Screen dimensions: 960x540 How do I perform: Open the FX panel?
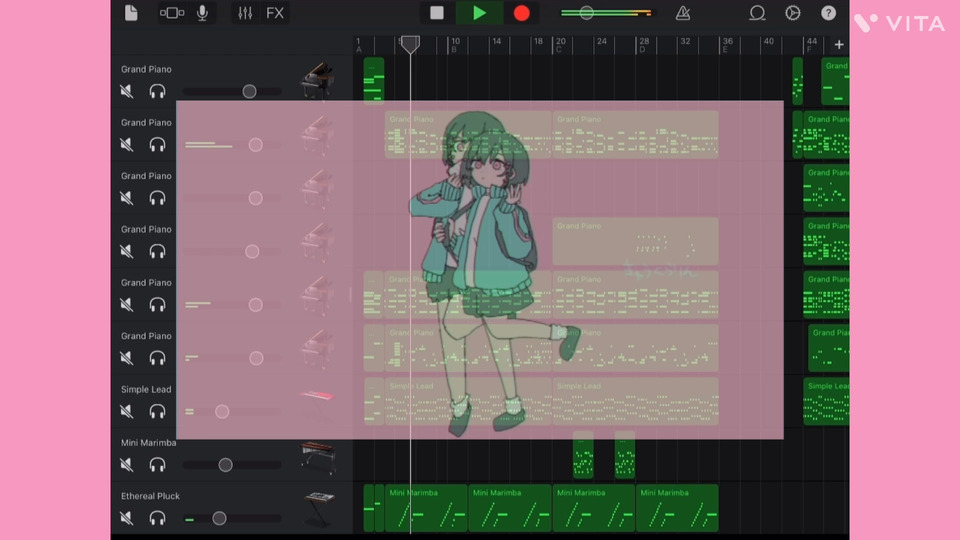275,13
